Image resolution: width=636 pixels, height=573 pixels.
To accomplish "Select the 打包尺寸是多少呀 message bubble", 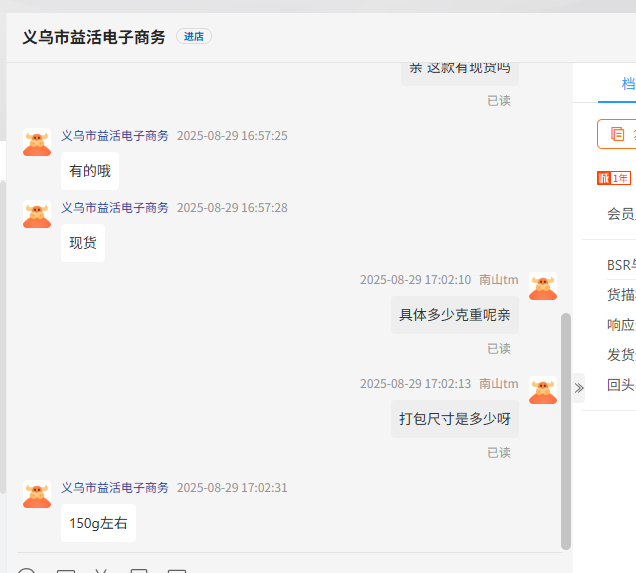I will coord(455,419).
